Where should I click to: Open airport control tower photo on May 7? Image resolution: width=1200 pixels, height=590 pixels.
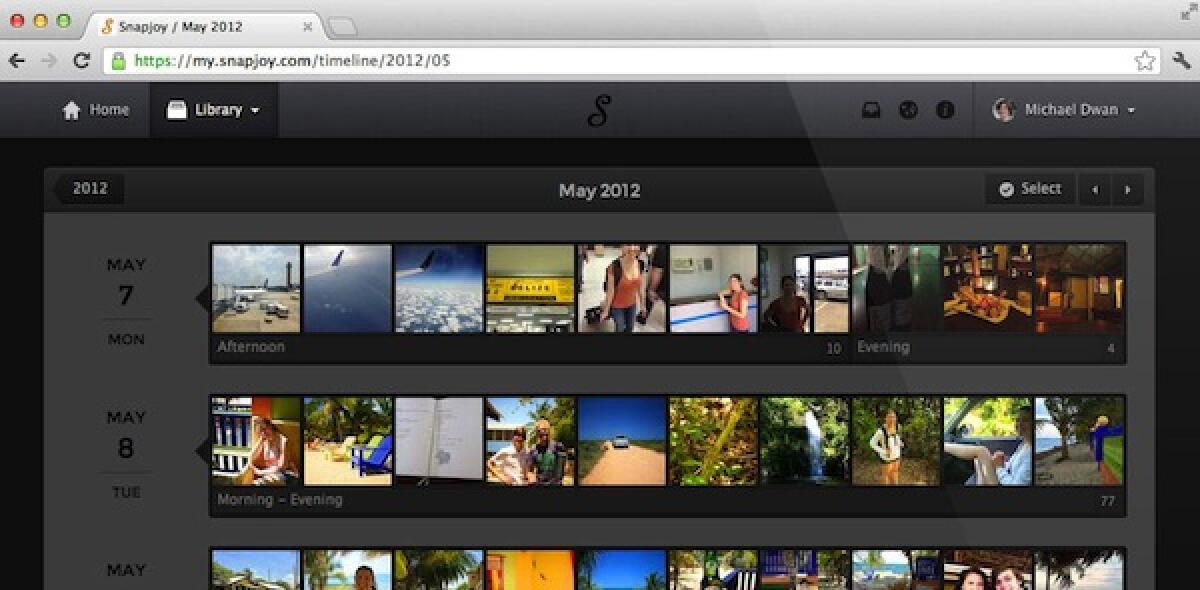(x=256, y=288)
